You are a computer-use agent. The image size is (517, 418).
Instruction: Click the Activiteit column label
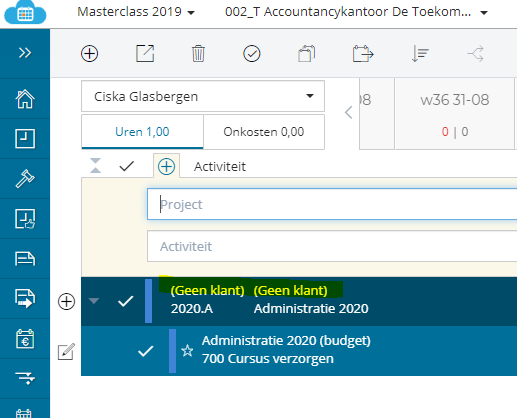click(220, 166)
